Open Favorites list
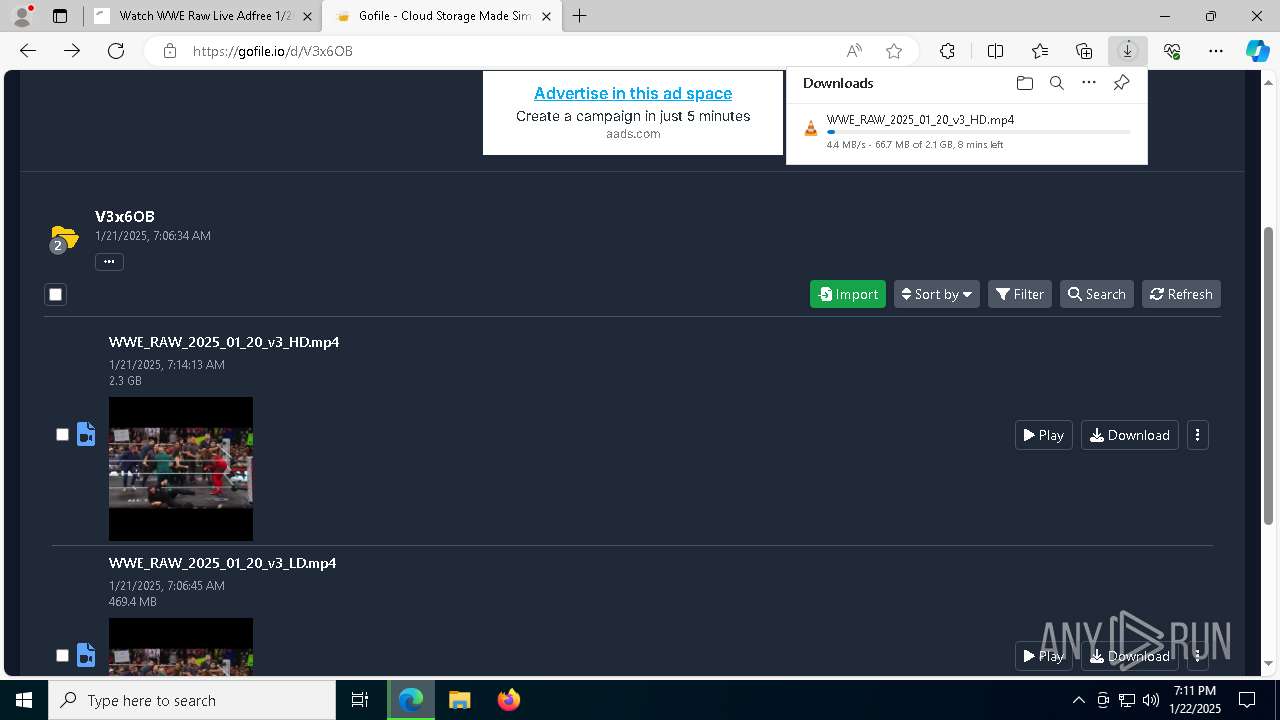This screenshot has width=1280, height=720. pyautogui.click(x=1040, y=51)
